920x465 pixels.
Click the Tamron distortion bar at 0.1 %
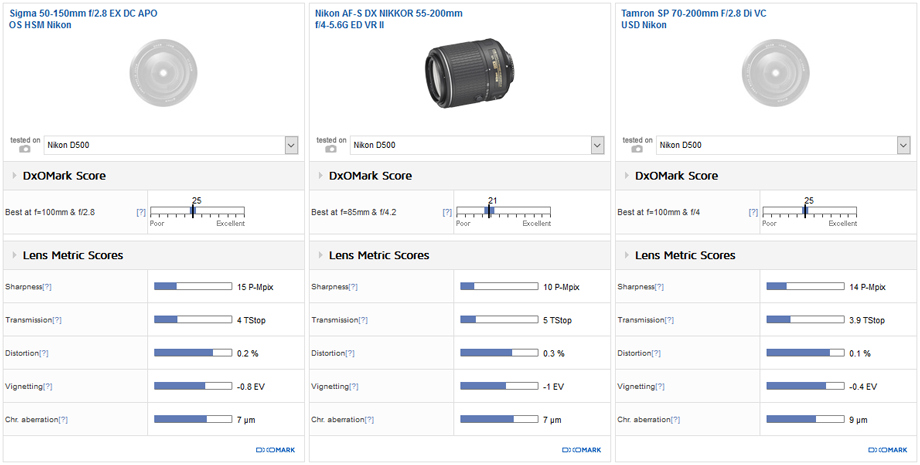pyautogui.click(x=806, y=353)
